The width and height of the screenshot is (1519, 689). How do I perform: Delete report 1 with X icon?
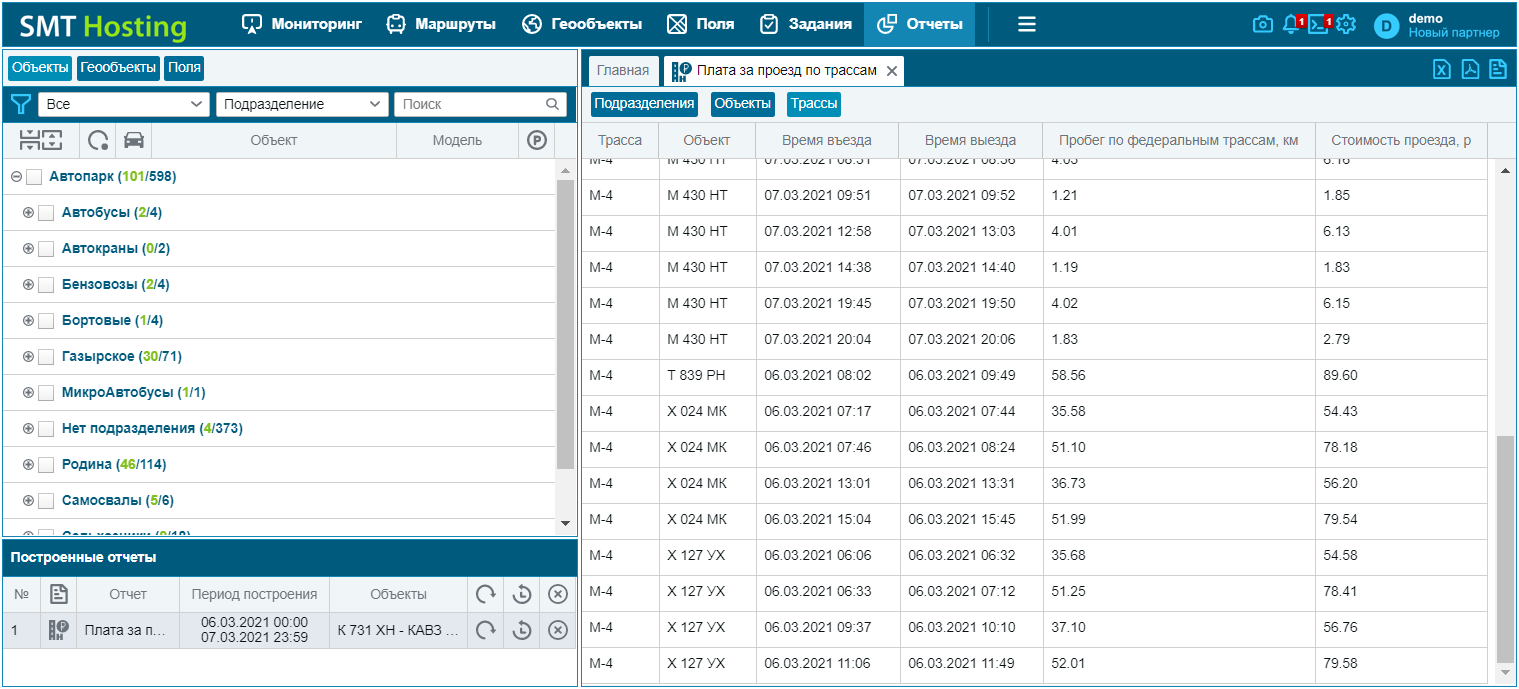pos(558,630)
